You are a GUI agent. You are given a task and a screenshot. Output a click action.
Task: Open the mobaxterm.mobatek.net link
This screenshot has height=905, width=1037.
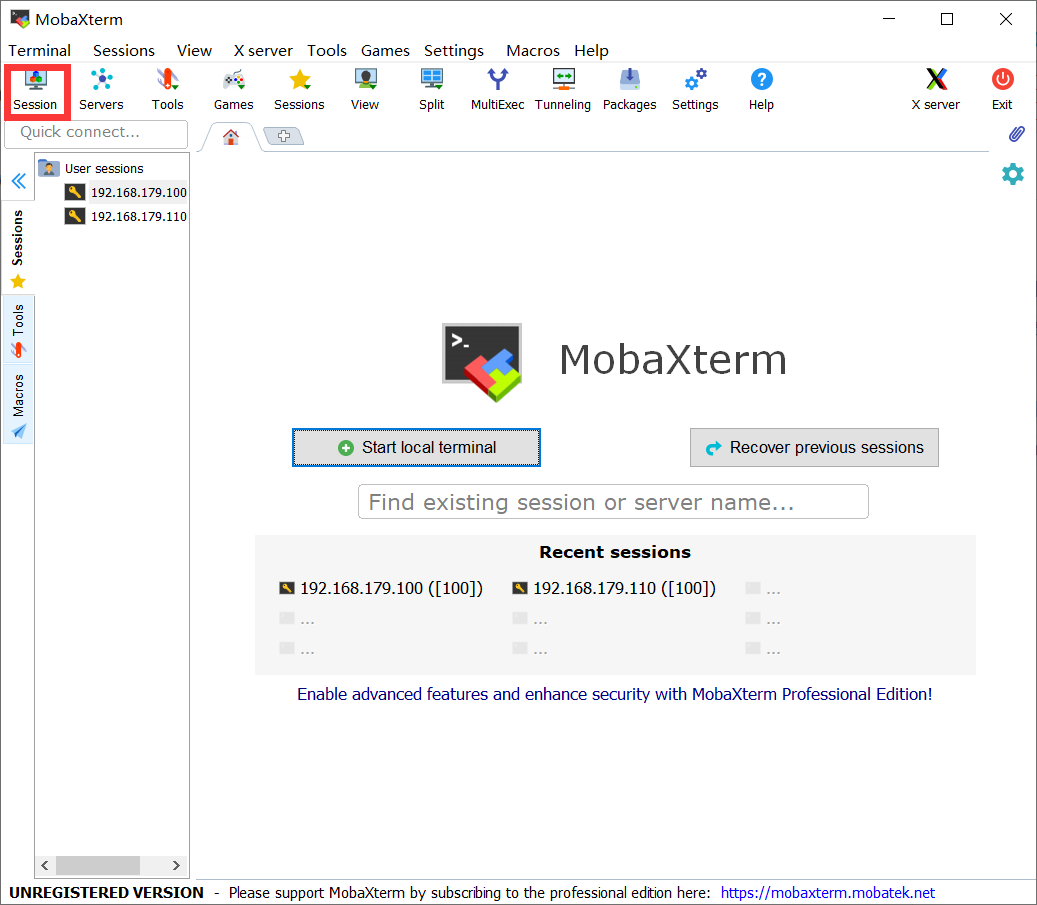pyautogui.click(x=828, y=892)
